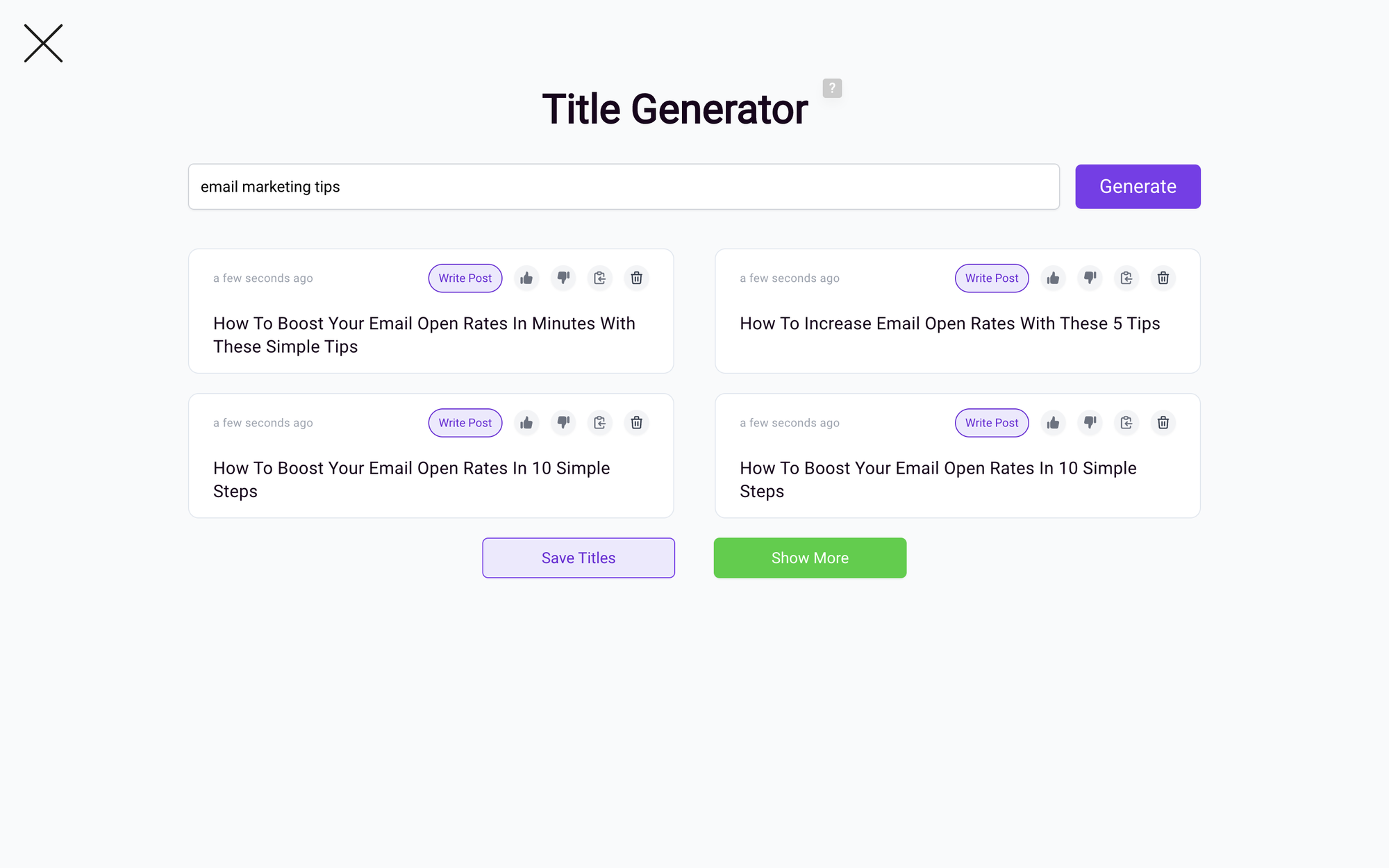This screenshot has height=868, width=1389.
Task: Click the copy icon on first title card
Action: coord(600,278)
